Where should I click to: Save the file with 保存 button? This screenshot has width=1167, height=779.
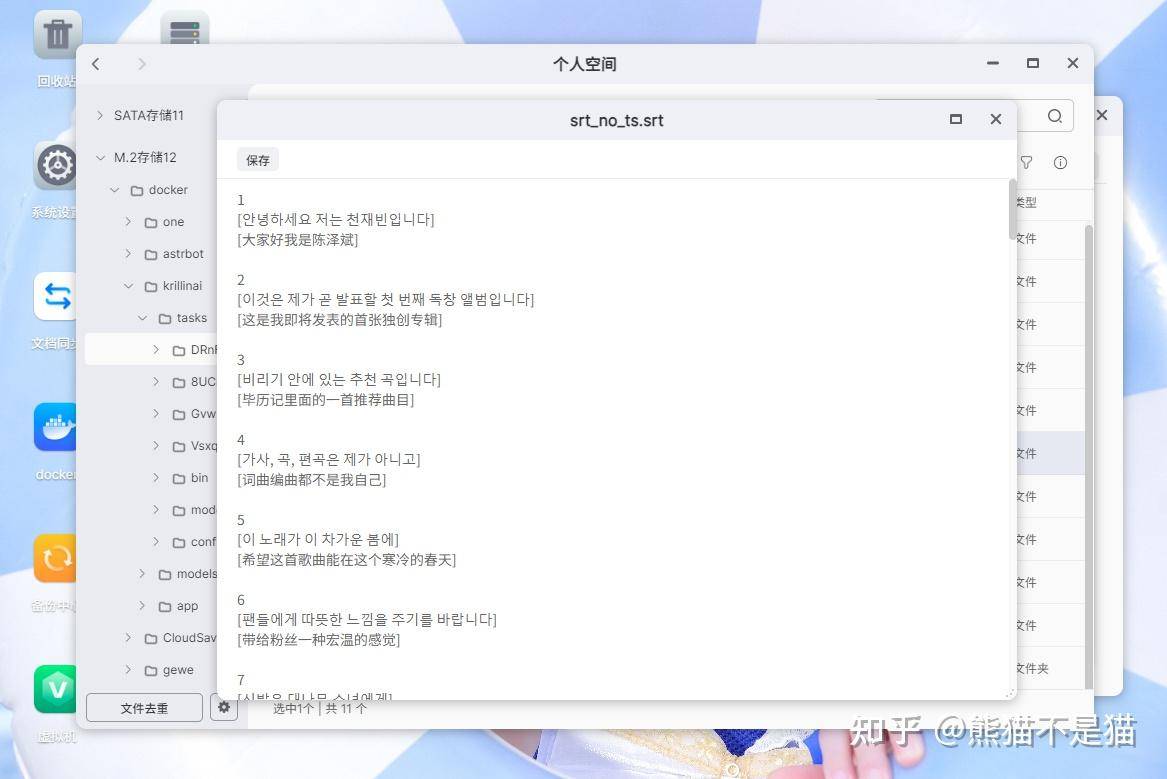258,160
